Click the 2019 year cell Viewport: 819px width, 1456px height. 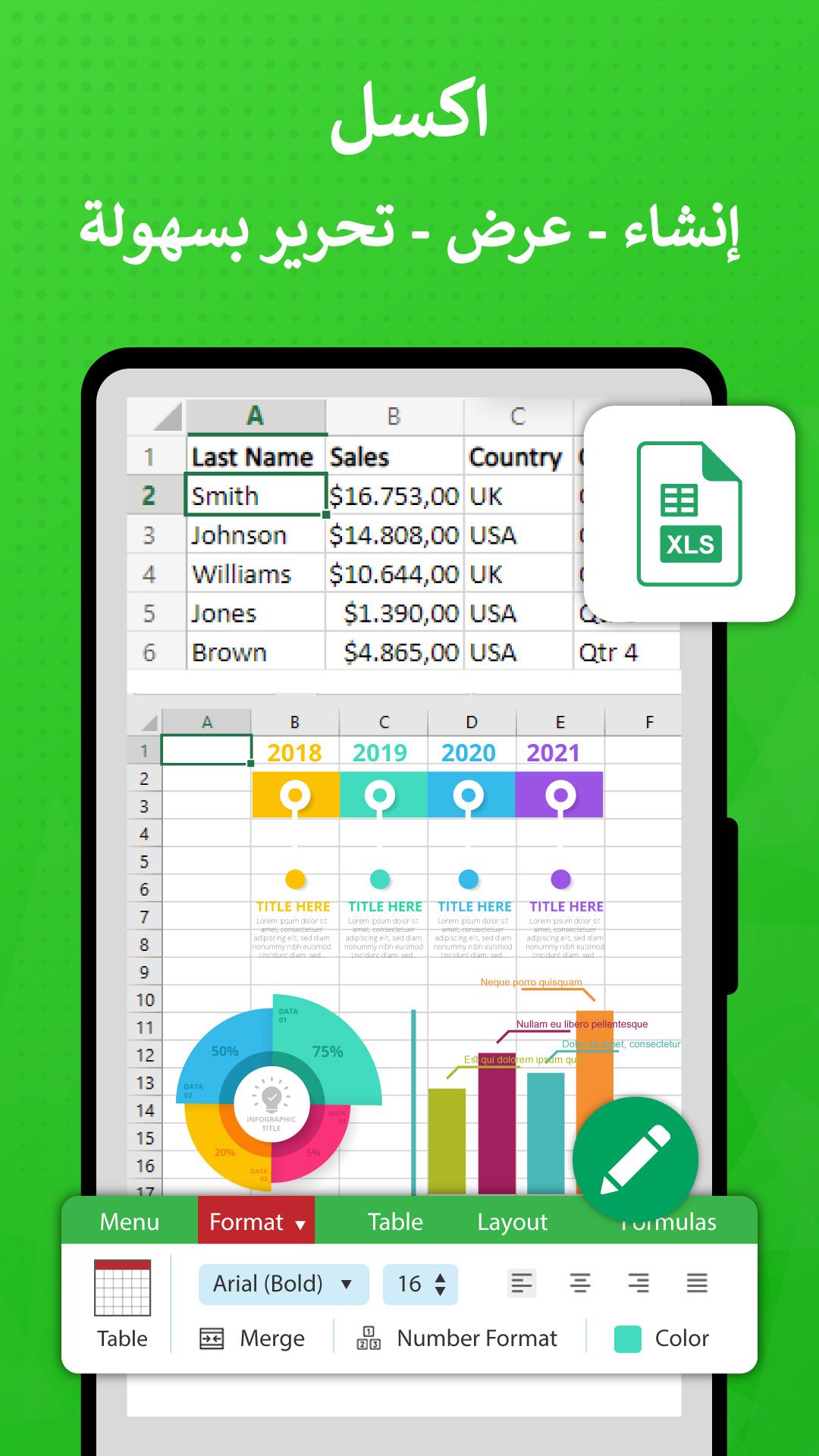(380, 752)
